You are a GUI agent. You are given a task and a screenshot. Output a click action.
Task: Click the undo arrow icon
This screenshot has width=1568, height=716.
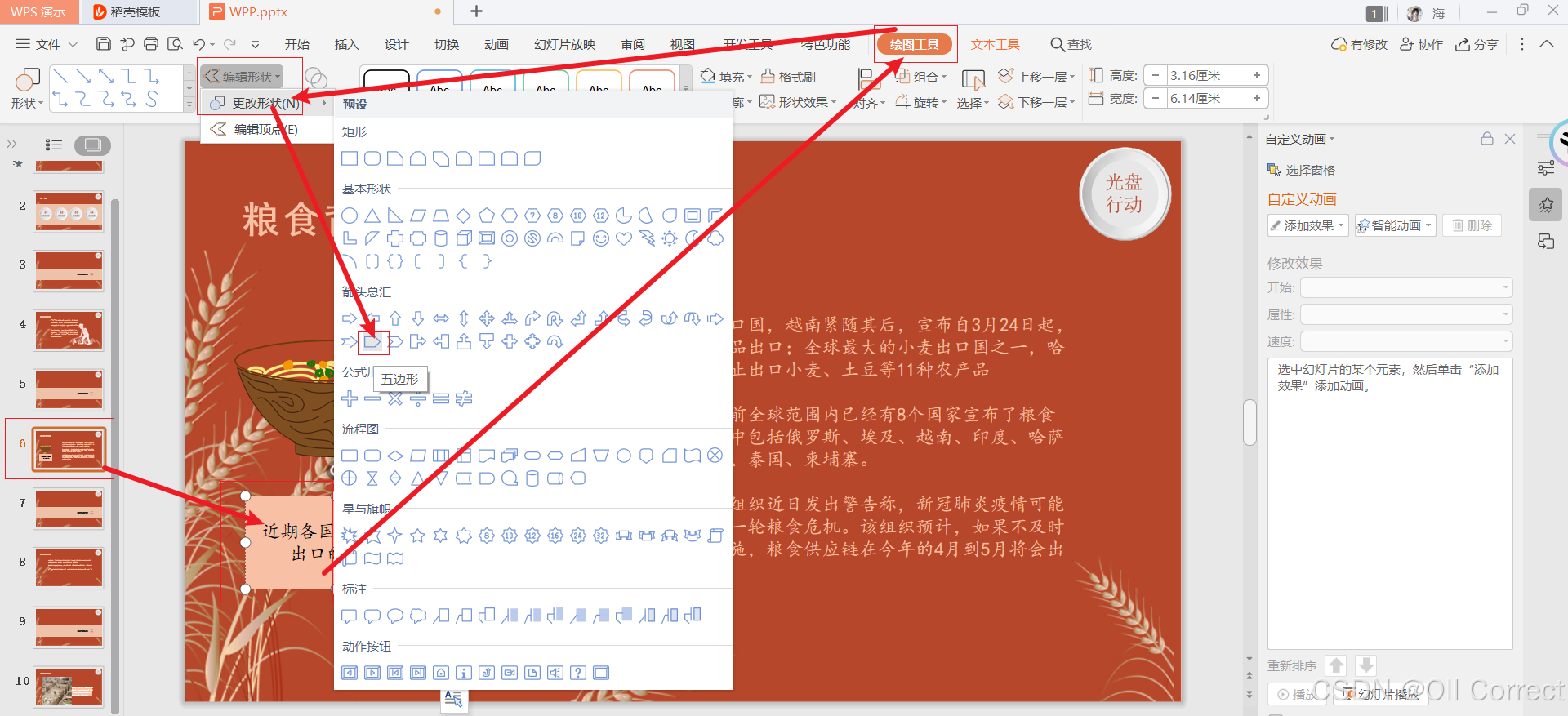(x=198, y=44)
